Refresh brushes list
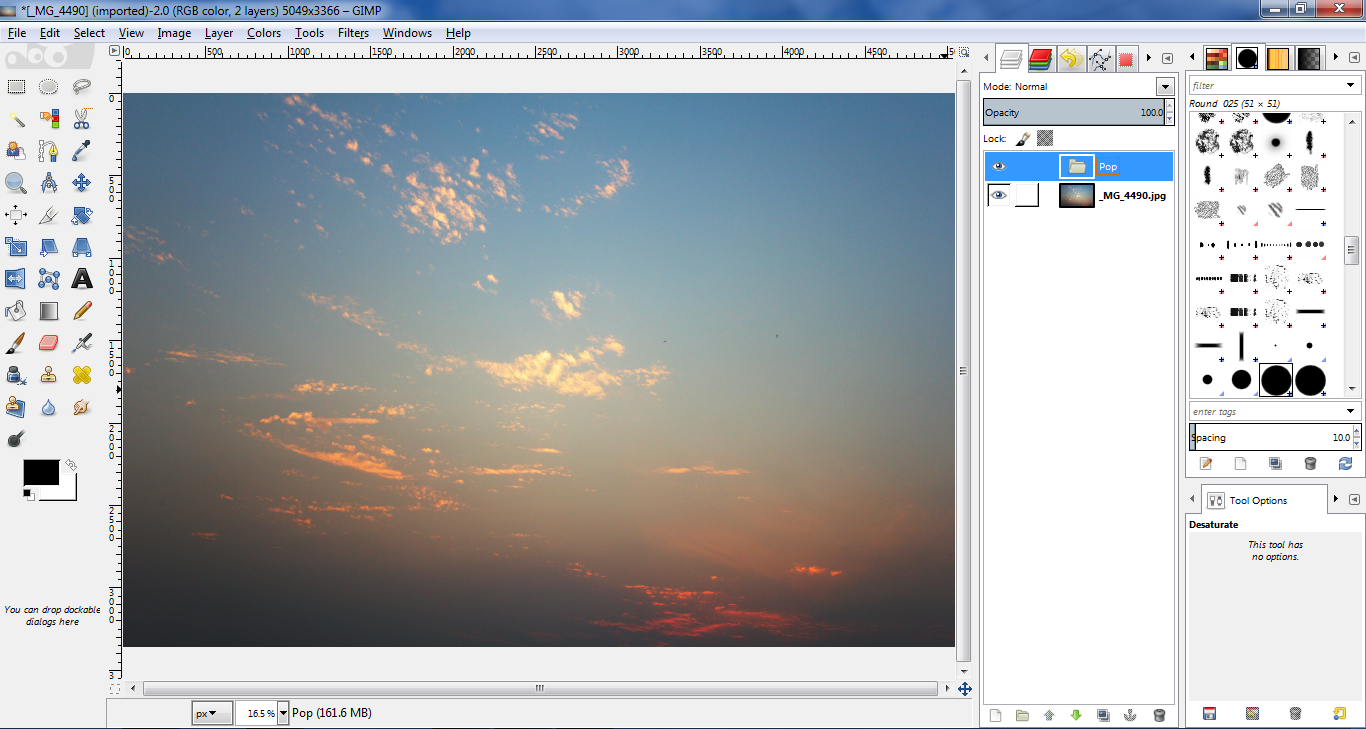This screenshot has width=1366, height=729. pos(1345,463)
